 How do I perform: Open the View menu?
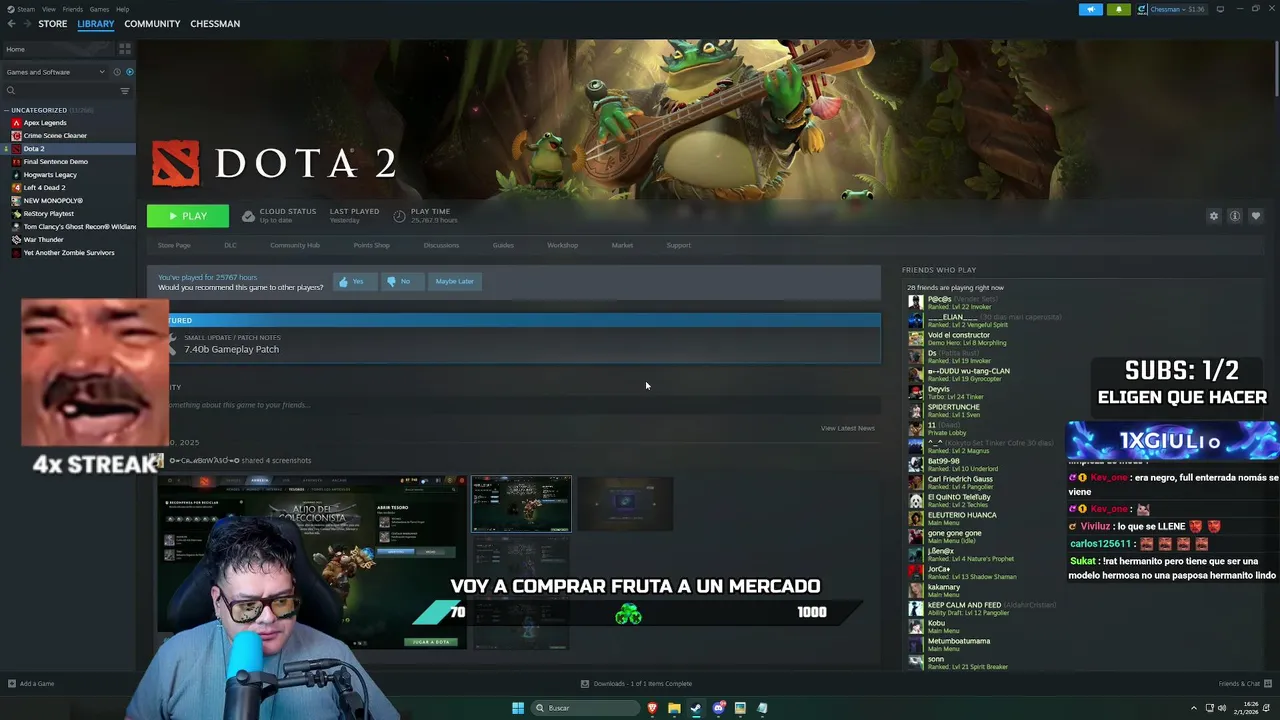[x=48, y=9]
